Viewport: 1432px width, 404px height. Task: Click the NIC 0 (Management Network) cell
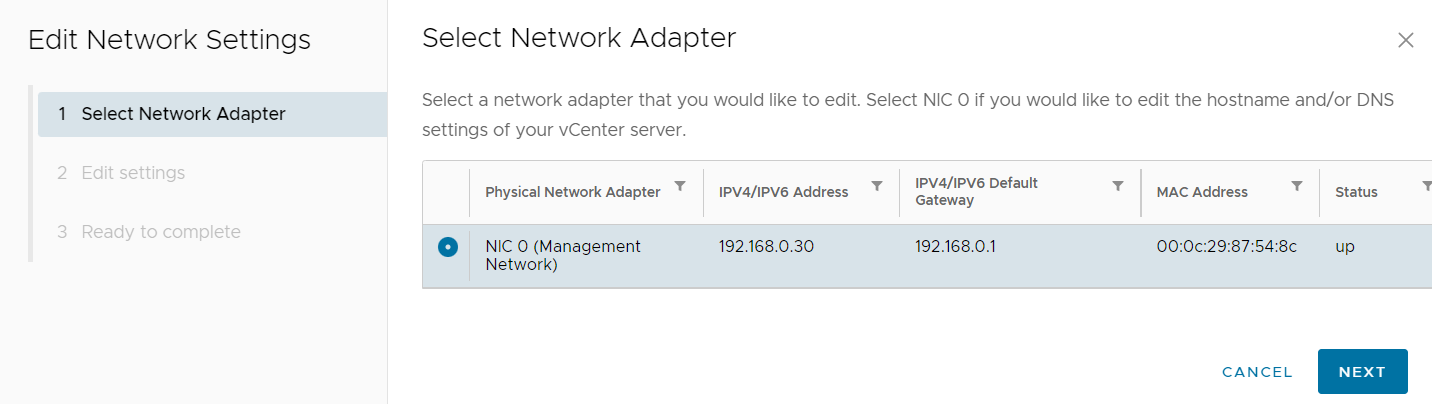coord(563,256)
